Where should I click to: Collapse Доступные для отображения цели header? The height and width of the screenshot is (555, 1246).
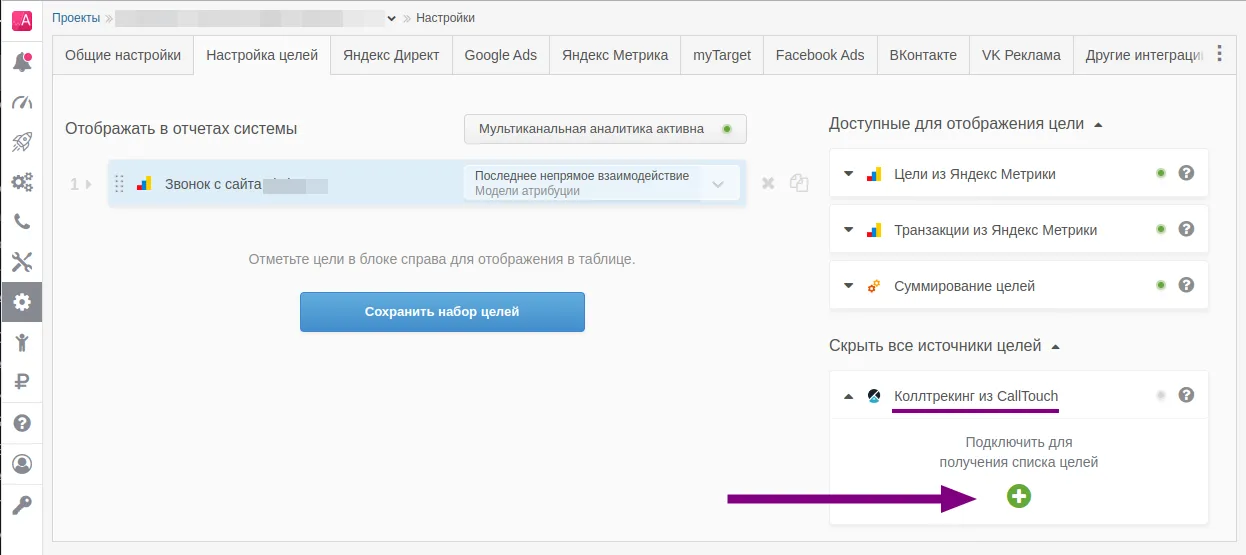(1098, 125)
